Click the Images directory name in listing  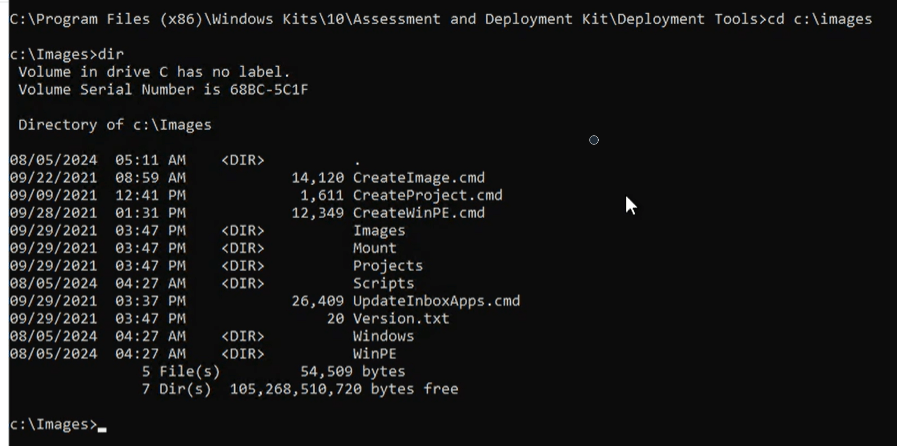click(379, 231)
